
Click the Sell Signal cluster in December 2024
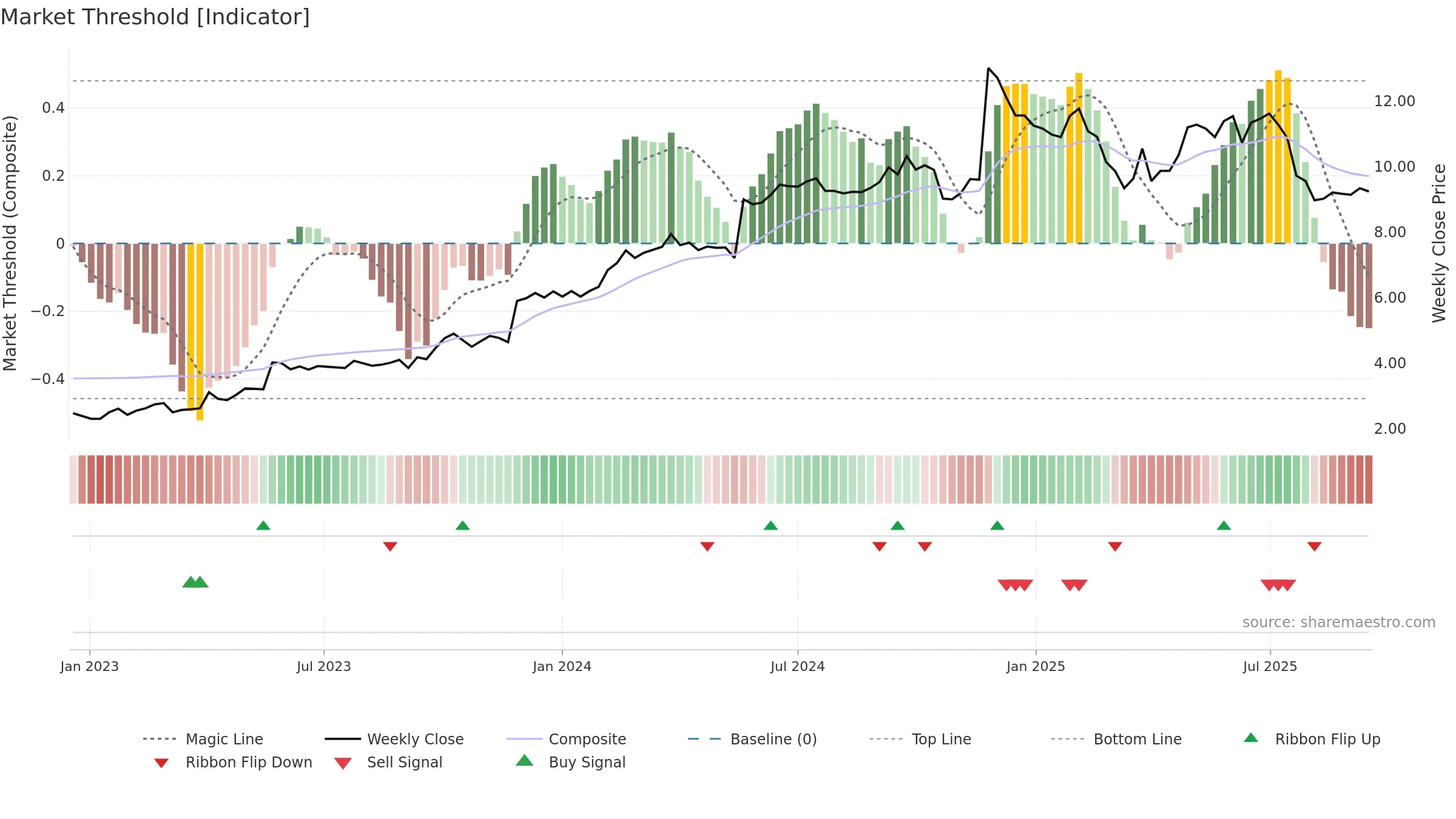coord(1016,585)
